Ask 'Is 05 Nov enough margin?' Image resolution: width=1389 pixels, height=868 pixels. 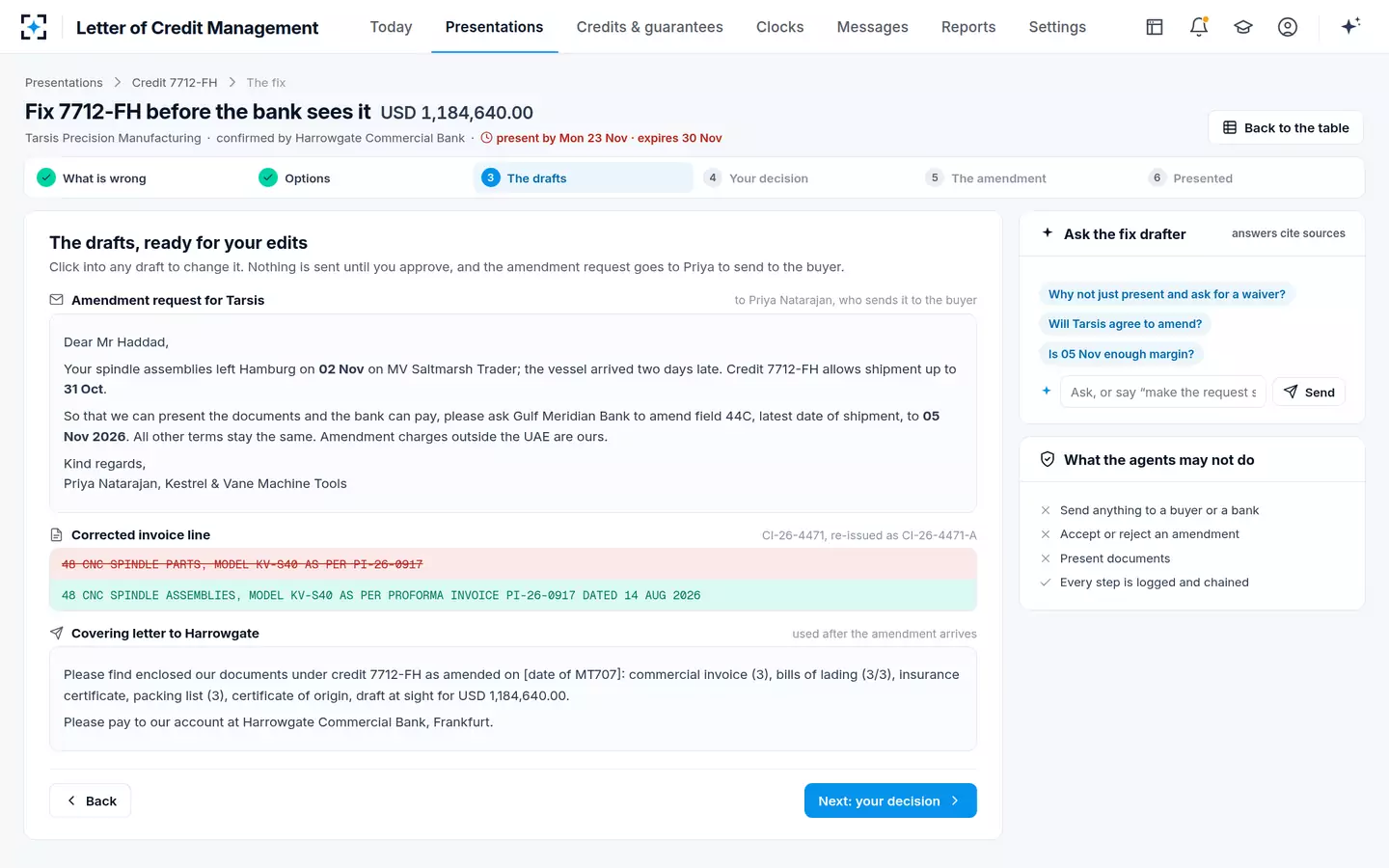tap(1121, 354)
